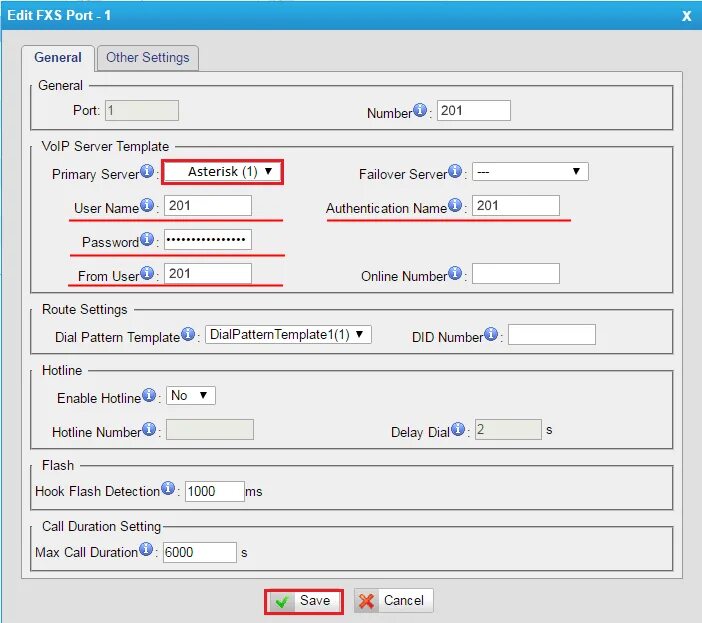Open the Other Settings tab
The image size is (702, 623).
click(148, 58)
